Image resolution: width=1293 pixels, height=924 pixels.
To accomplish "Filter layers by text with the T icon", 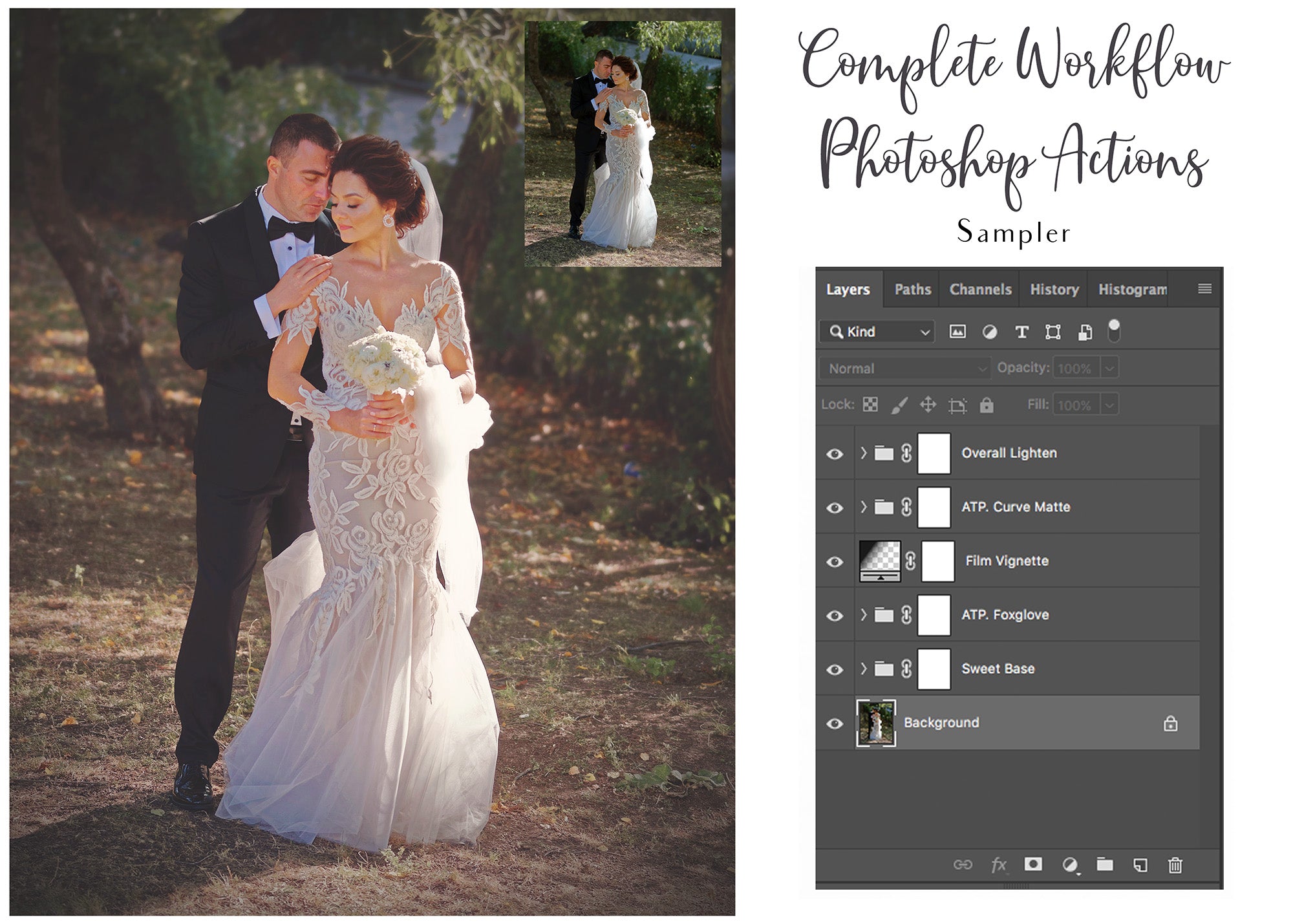I will pos(1022,331).
